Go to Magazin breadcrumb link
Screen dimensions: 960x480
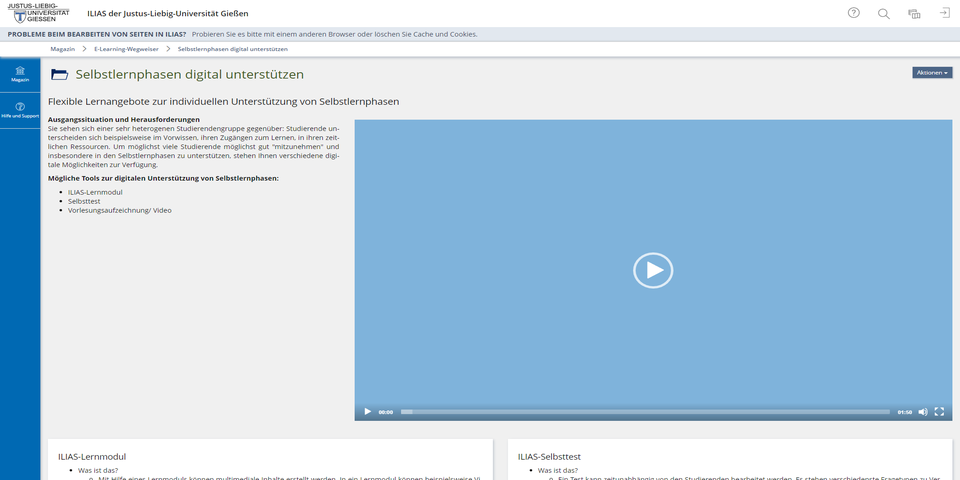[62, 49]
